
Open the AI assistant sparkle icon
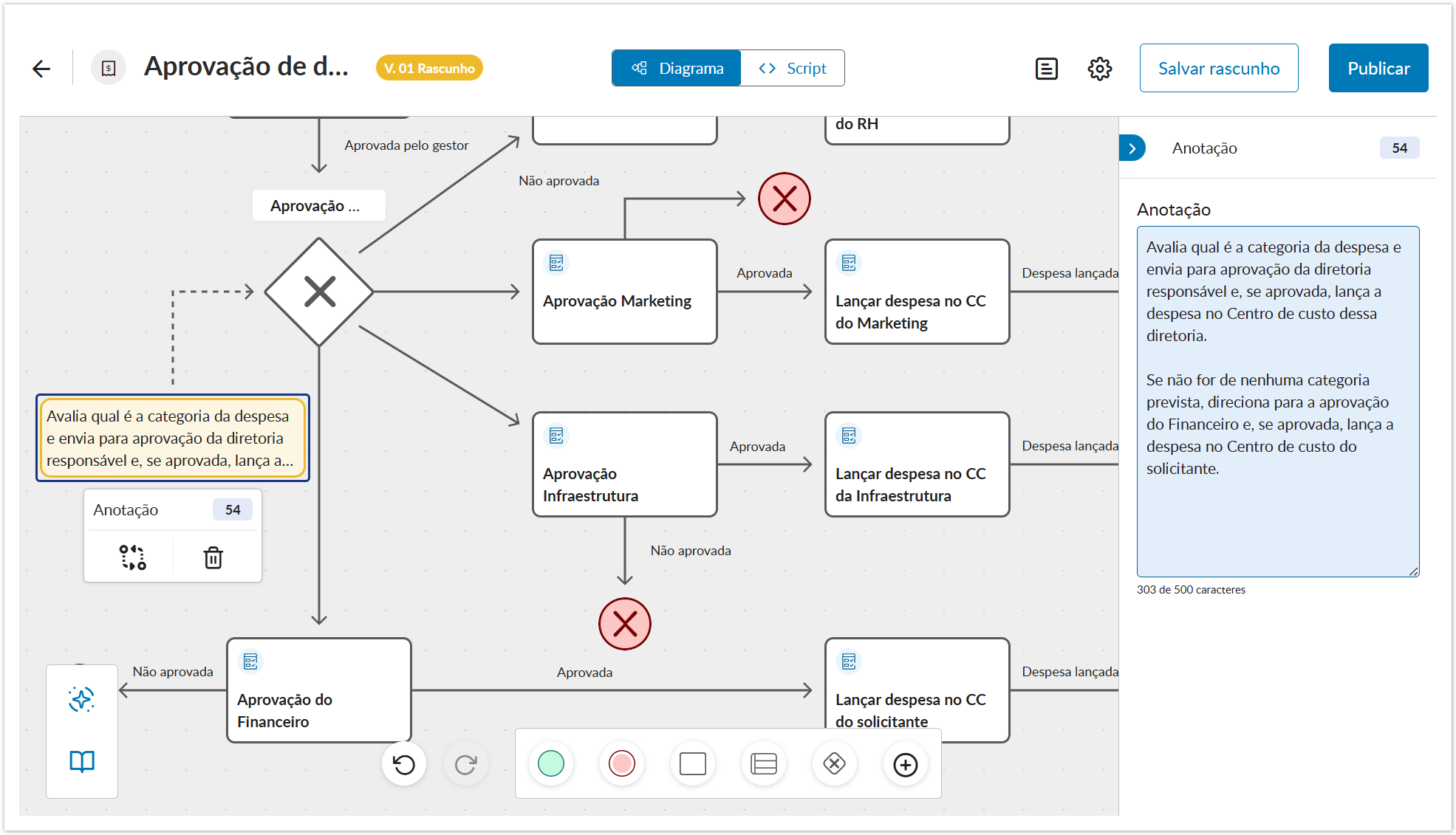81,698
